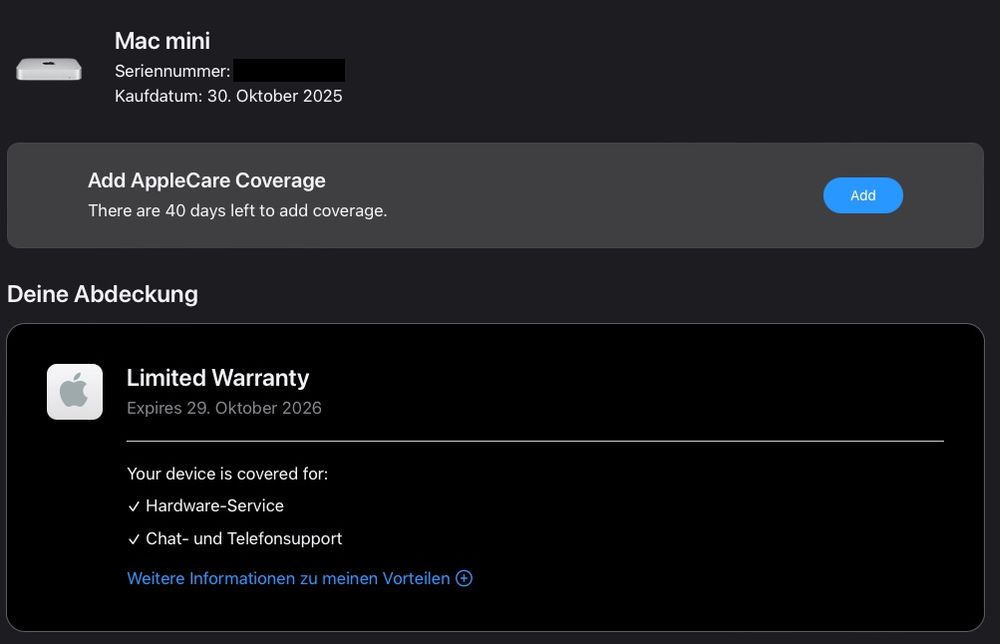The image size is (1000, 644).
Task: Click the checkmark beside Chat- und Telefonsupport
Action: pyautogui.click(x=134, y=540)
